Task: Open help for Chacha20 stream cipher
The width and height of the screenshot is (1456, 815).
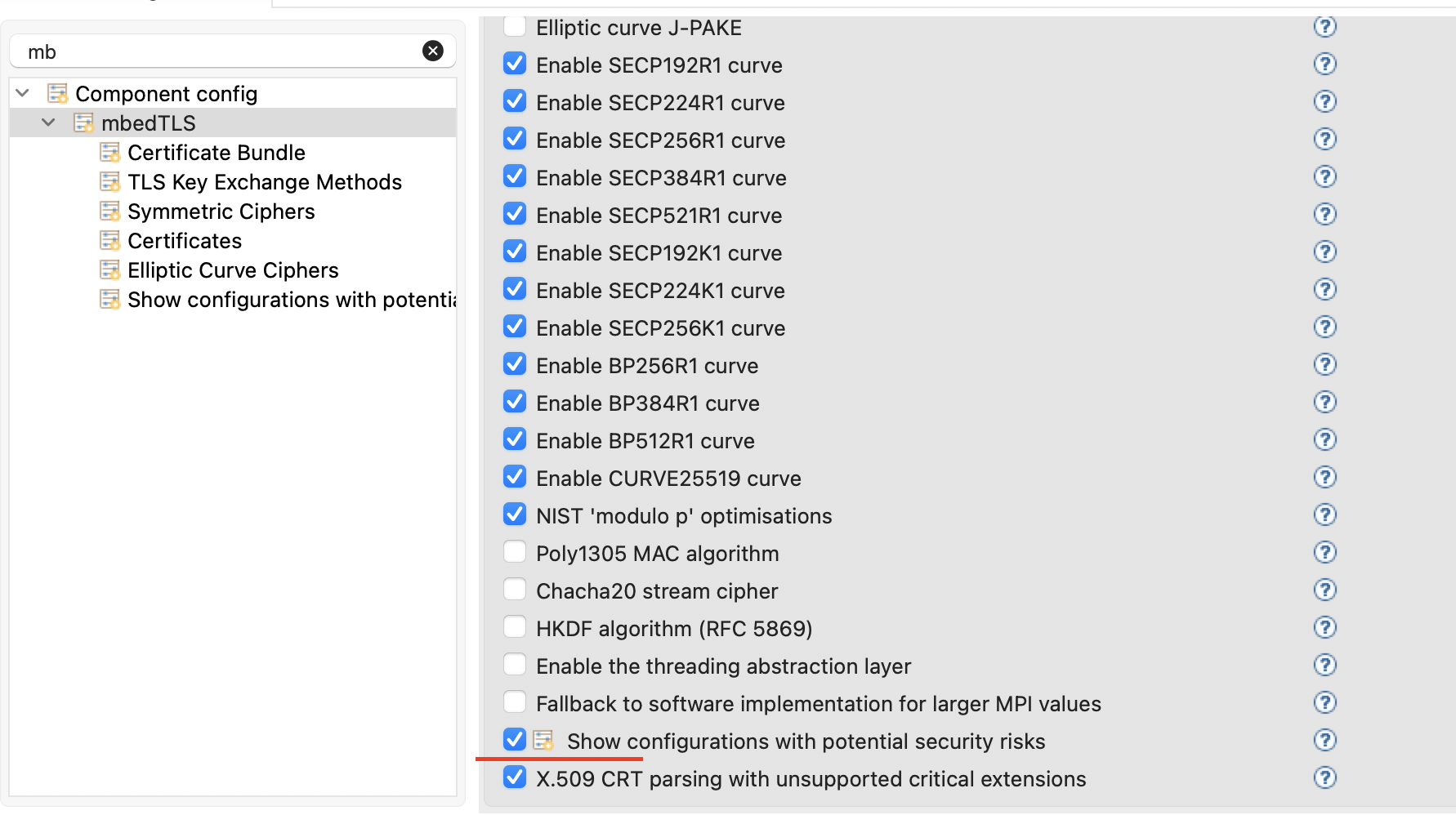Action: (1324, 590)
